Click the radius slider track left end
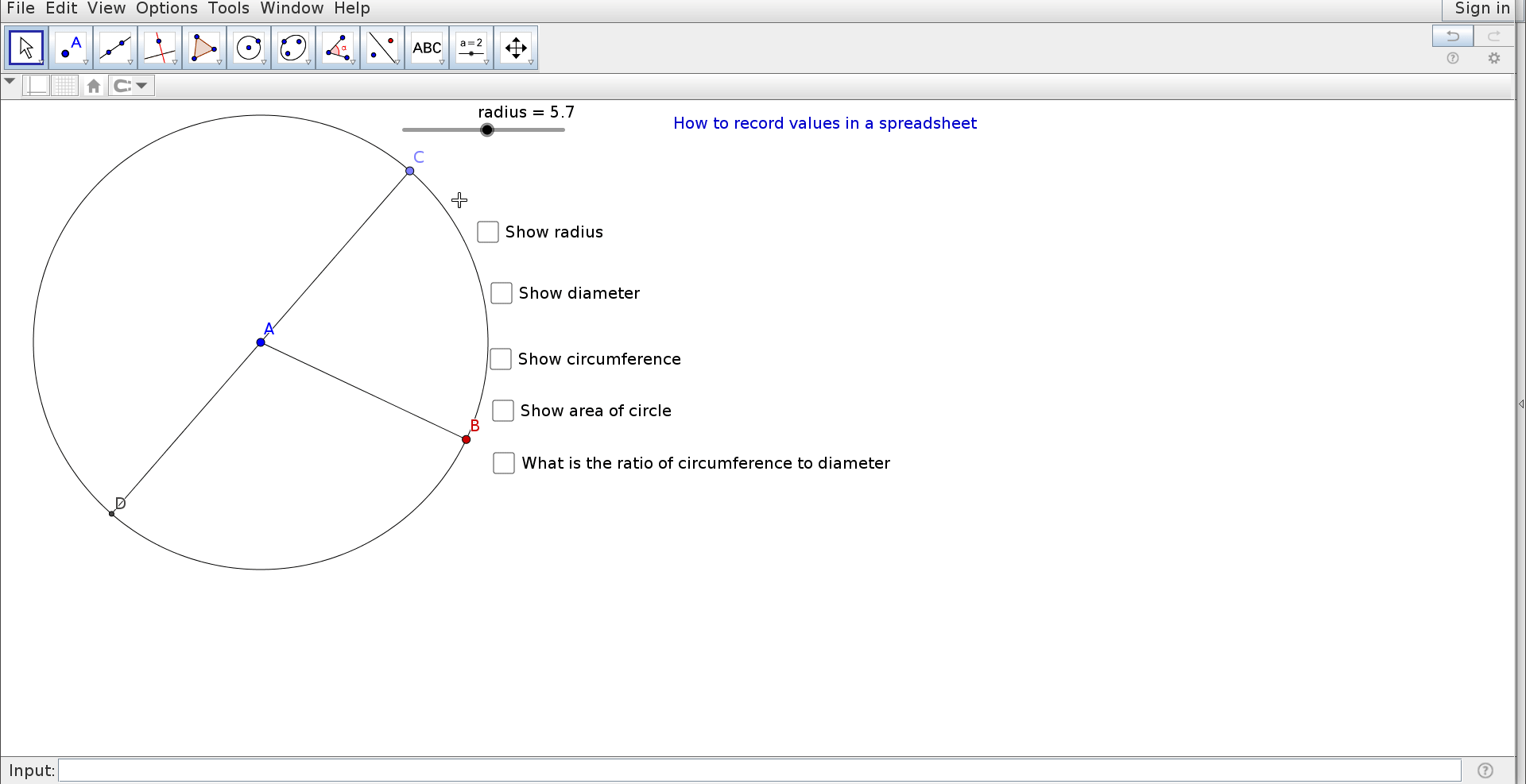This screenshot has height=784, width=1526. 405,129
